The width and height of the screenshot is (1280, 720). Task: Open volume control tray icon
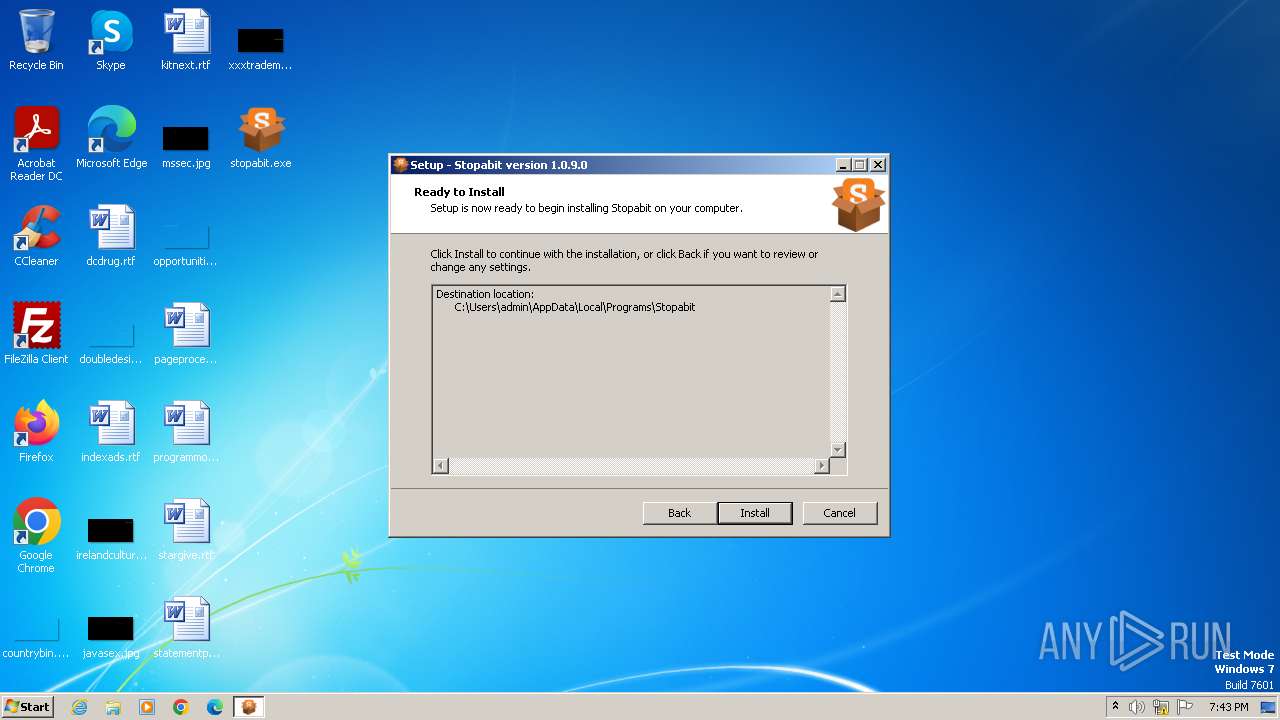click(x=1137, y=707)
